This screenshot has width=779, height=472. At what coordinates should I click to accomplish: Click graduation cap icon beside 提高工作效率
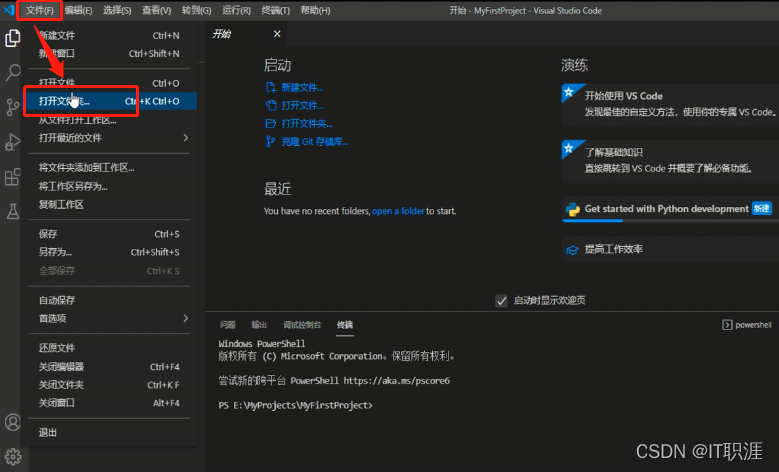click(x=572, y=249)
